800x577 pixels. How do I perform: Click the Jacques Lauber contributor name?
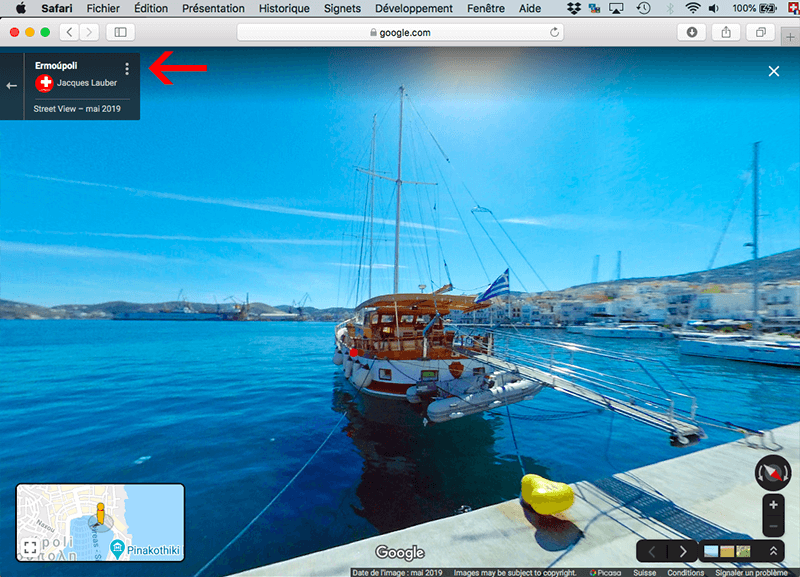(87, 83)
